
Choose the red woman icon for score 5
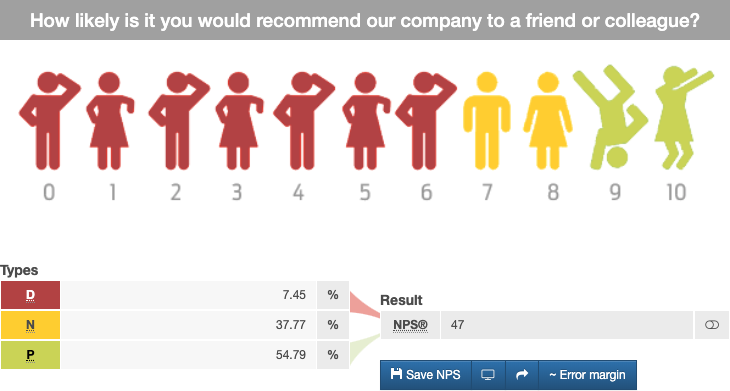366,121
